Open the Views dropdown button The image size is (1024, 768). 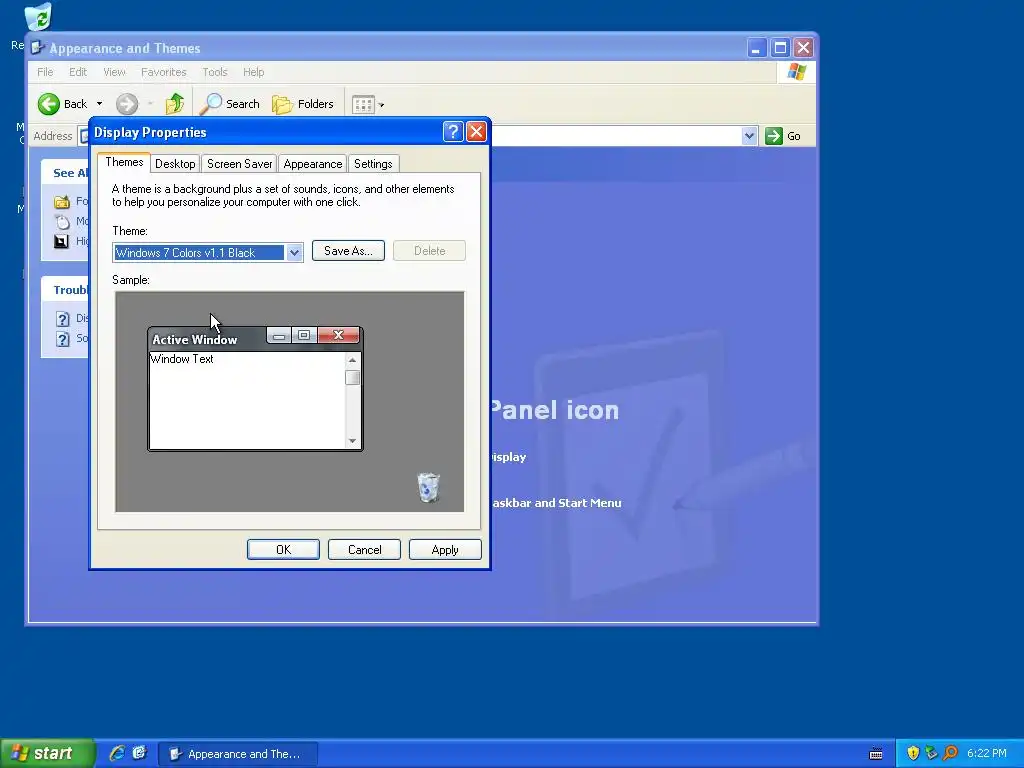[x=368, y=104]
